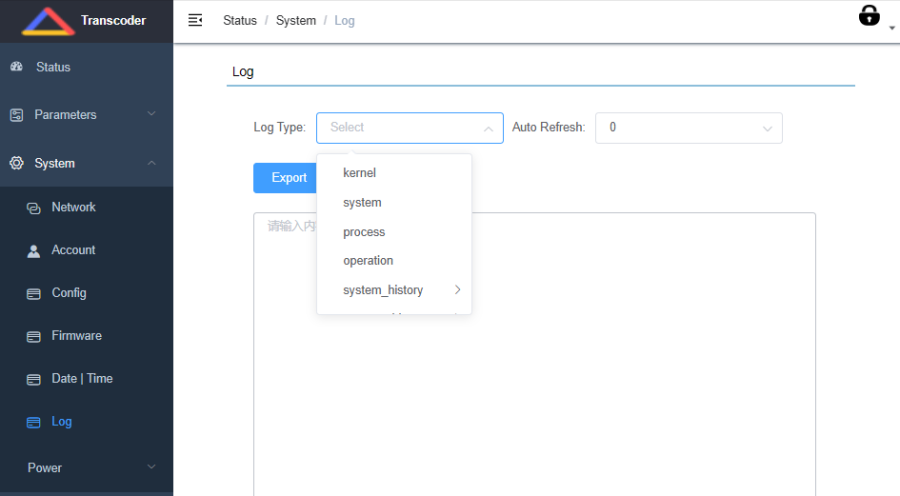The image size is (900, 496).
Task: Toggle the sidebar collapse icon
Action: pyautogui.click(x=195, y=20)
